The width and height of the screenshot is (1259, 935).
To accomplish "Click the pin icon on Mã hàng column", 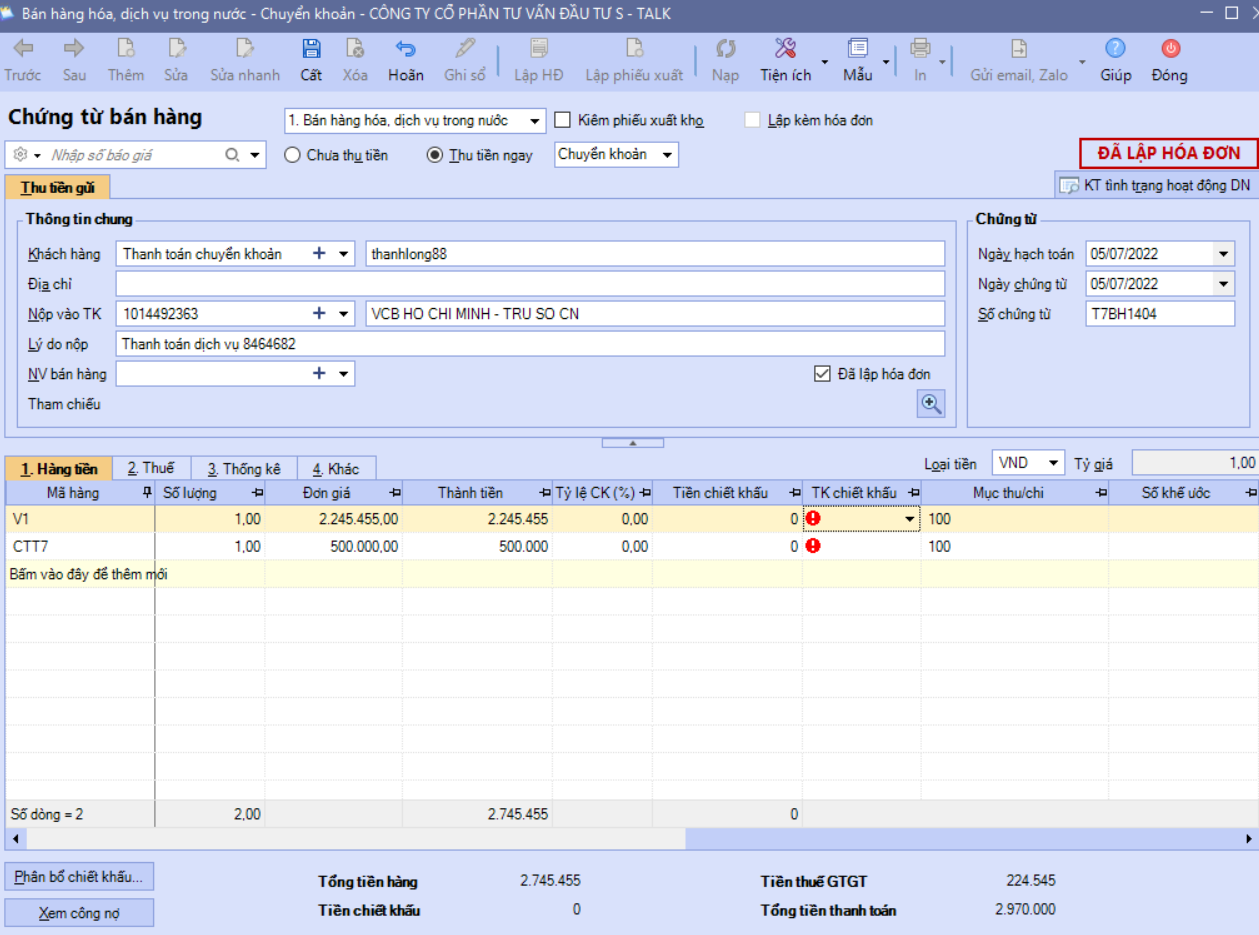I will coord(148,493).
